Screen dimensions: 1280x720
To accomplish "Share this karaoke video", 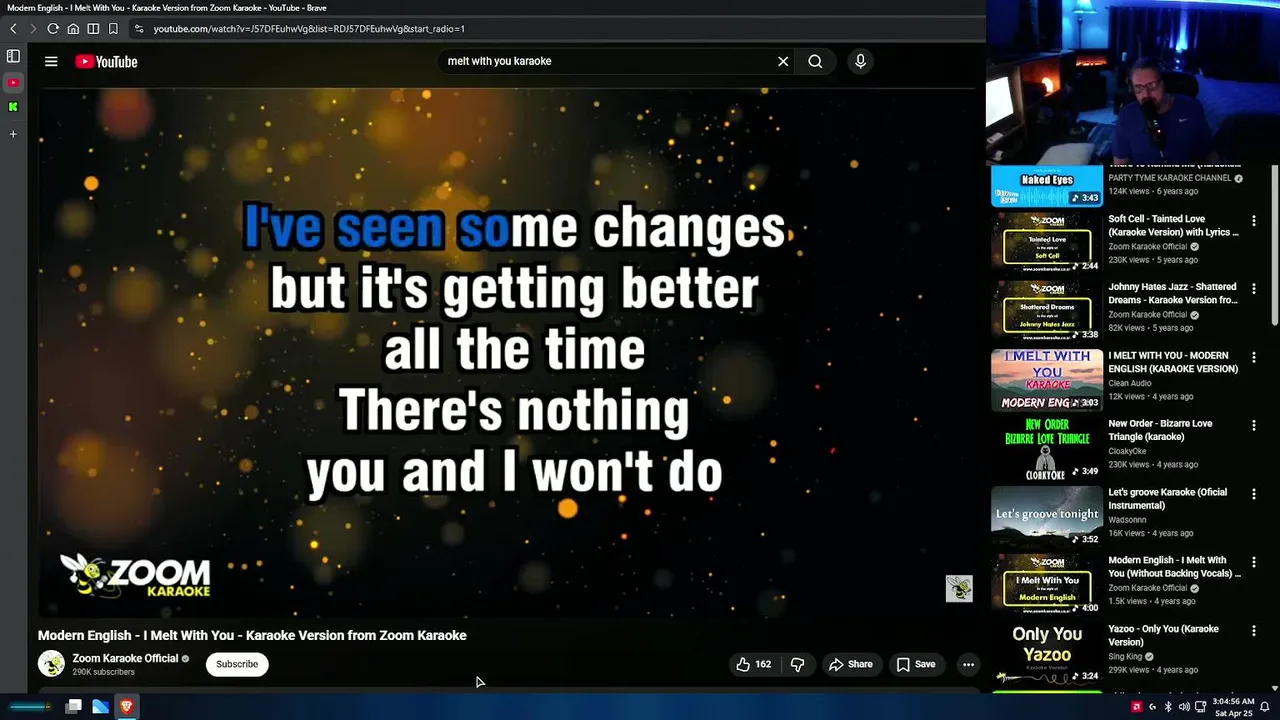I will [x=851, y=664].
